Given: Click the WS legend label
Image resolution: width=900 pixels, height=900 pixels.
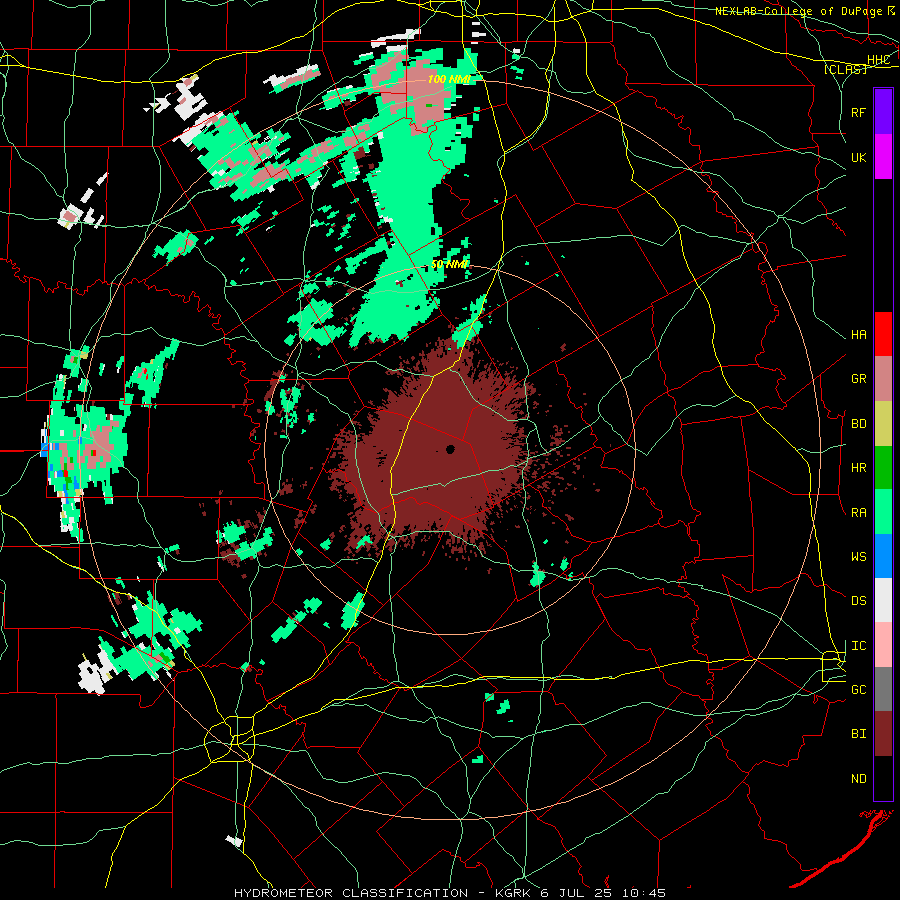Looking at the screenshot, I should pos(858,557).
